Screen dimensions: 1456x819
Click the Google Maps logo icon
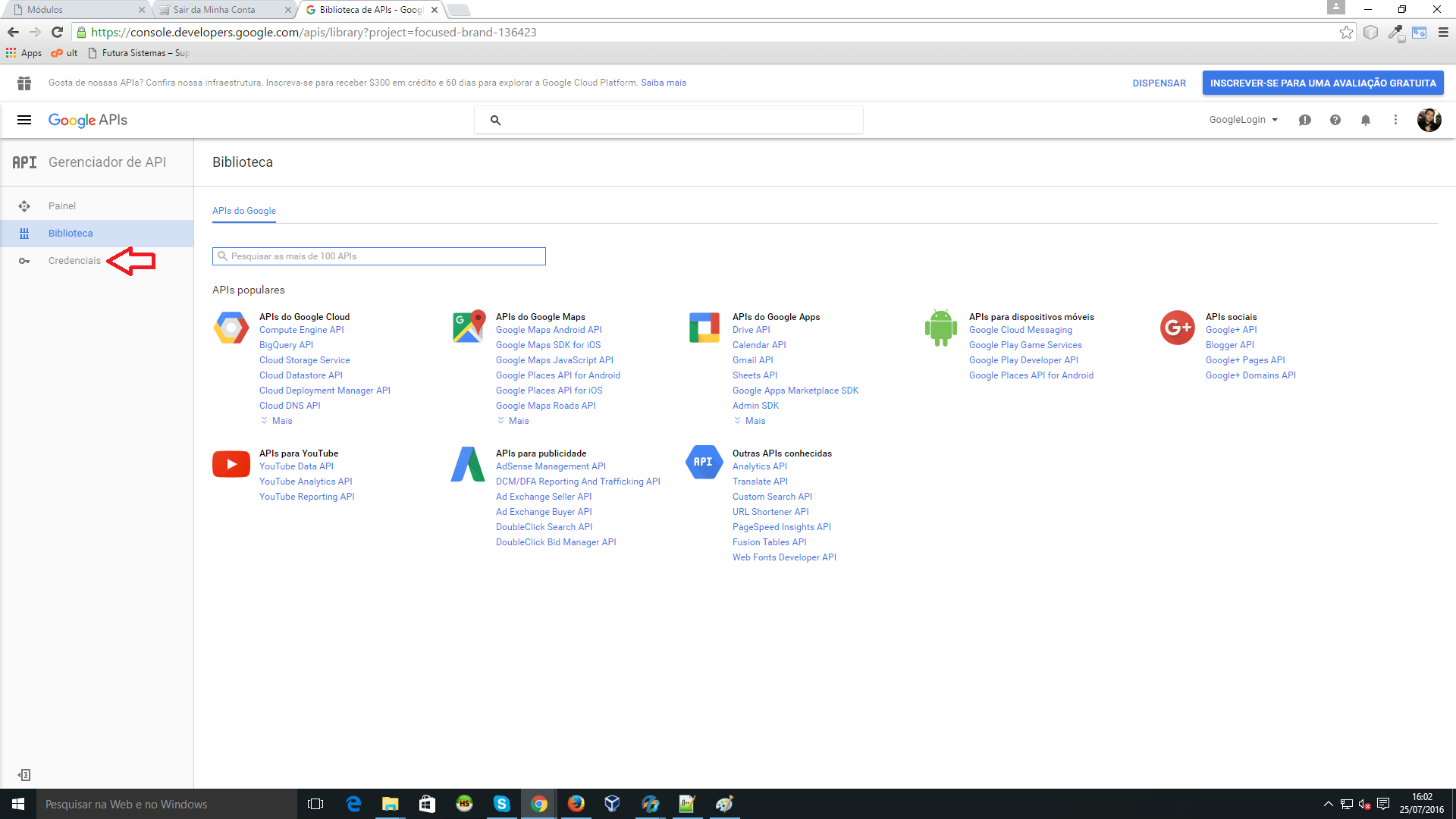point(469,327)
